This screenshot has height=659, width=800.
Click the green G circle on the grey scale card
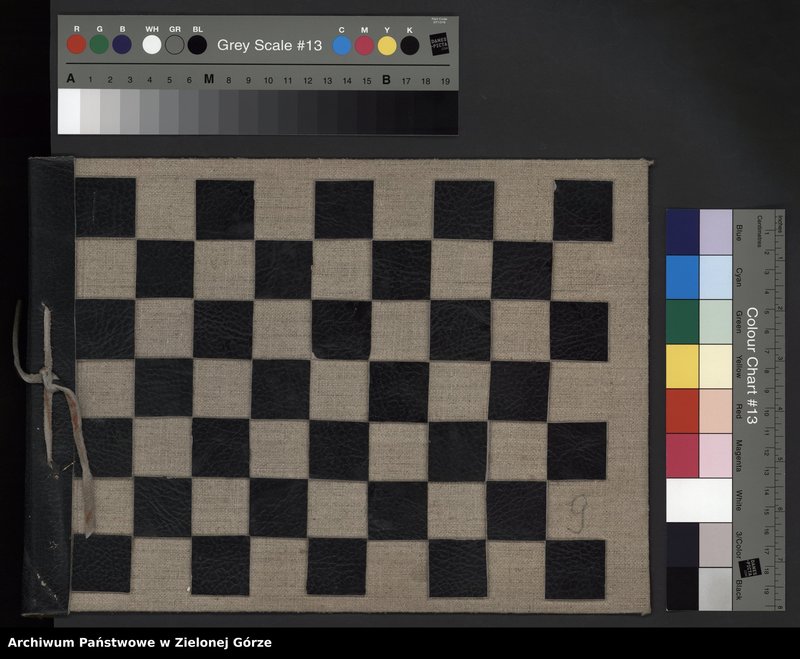[x=99, y=45]
